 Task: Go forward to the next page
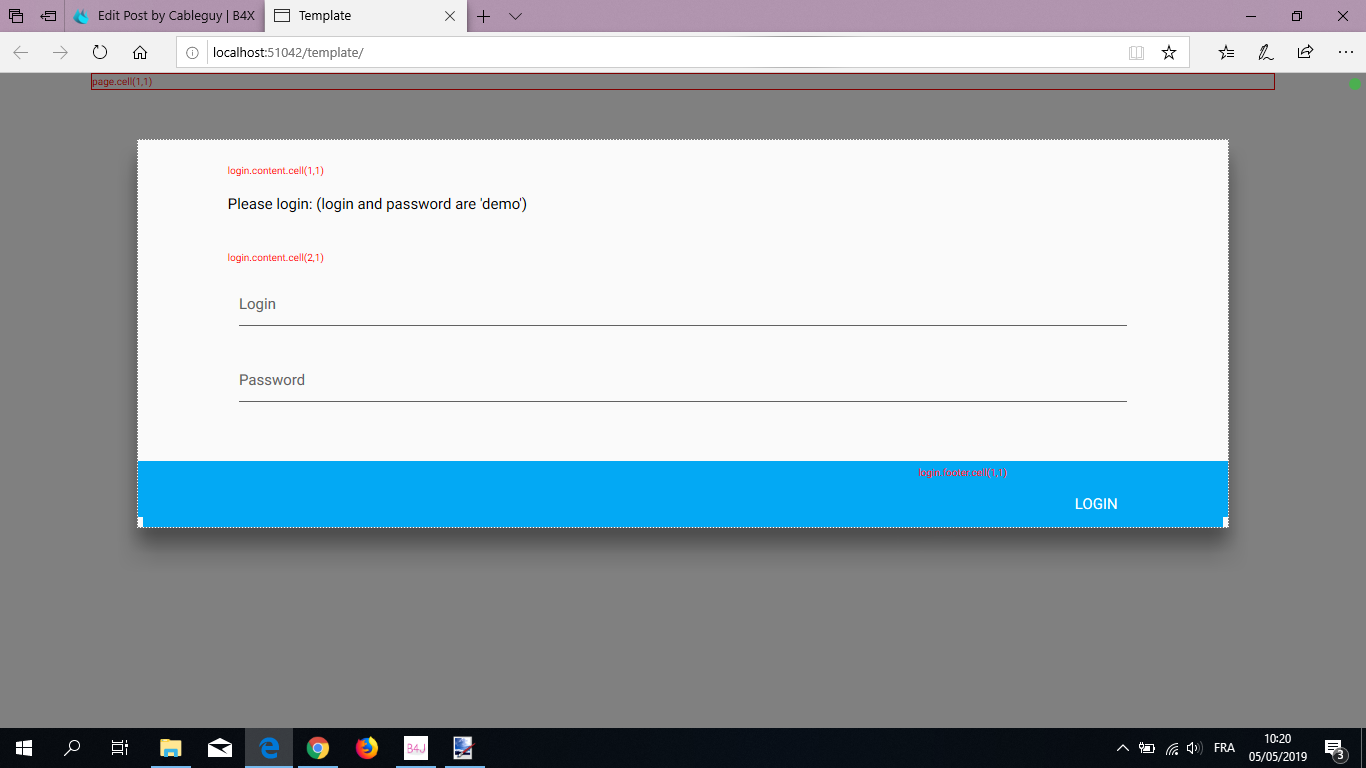coord(60,52)
